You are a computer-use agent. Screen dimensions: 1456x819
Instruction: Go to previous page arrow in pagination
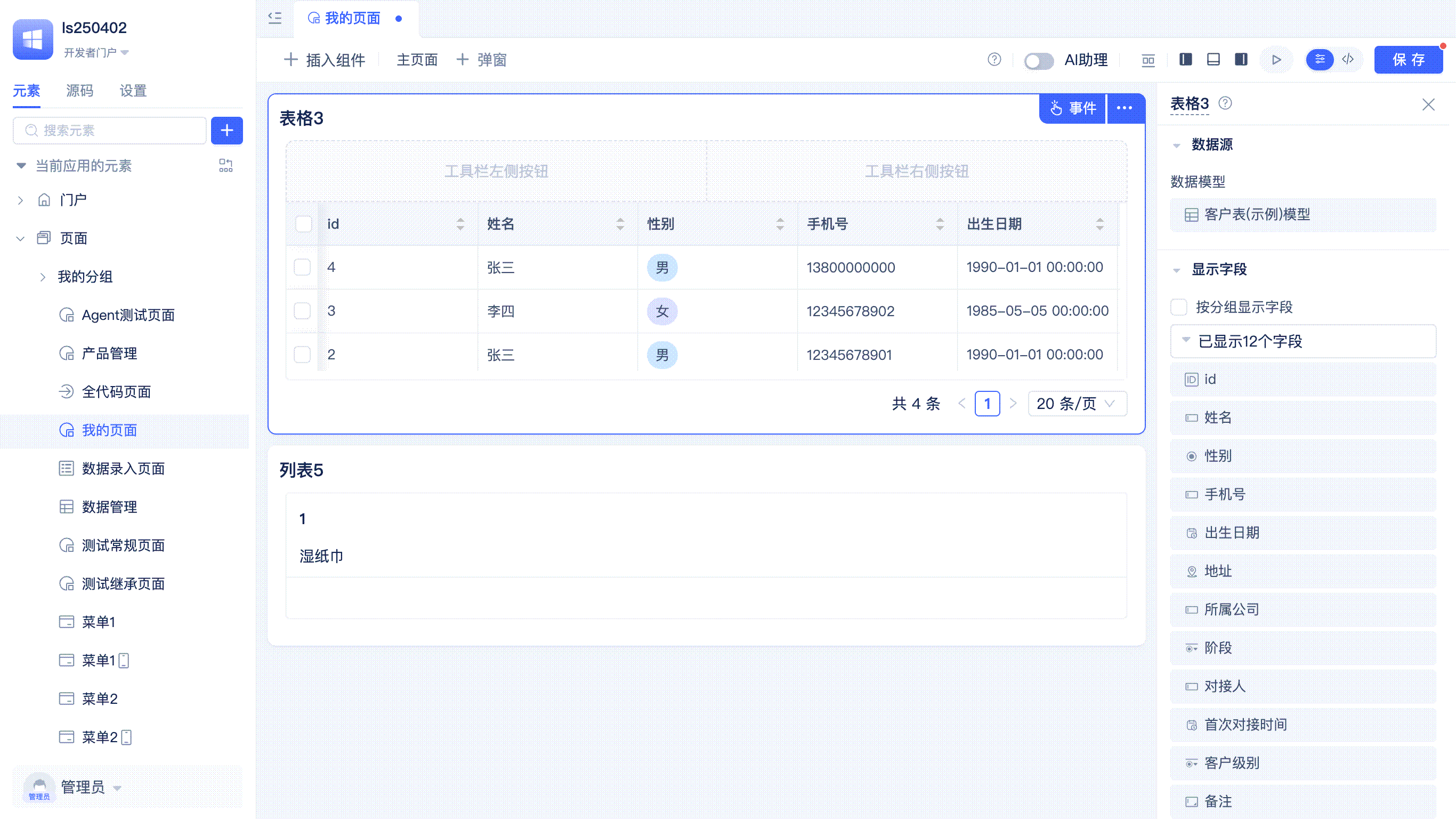click(x=962, y=404)
